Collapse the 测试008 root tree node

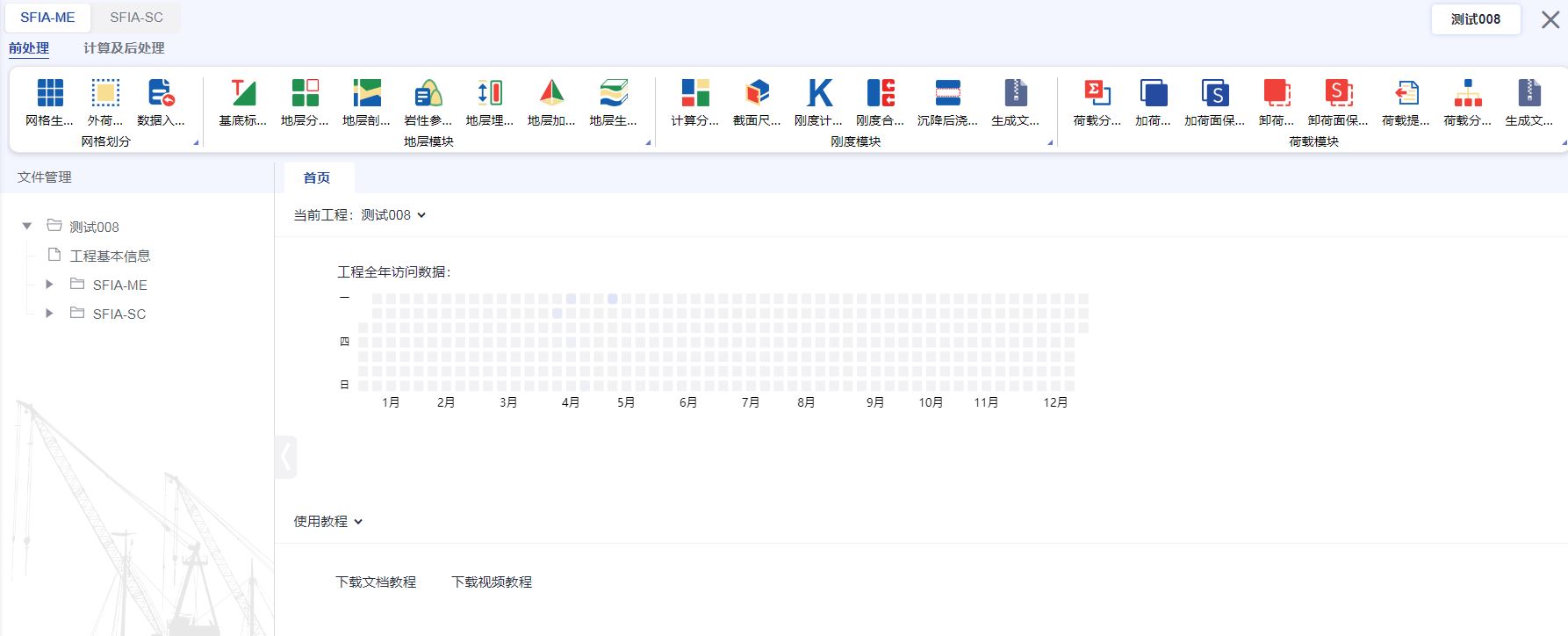(x=27, y=227)
